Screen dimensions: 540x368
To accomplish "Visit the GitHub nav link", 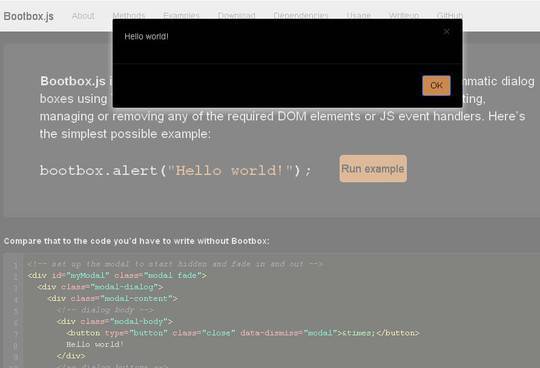I will [x=449, y=15].
